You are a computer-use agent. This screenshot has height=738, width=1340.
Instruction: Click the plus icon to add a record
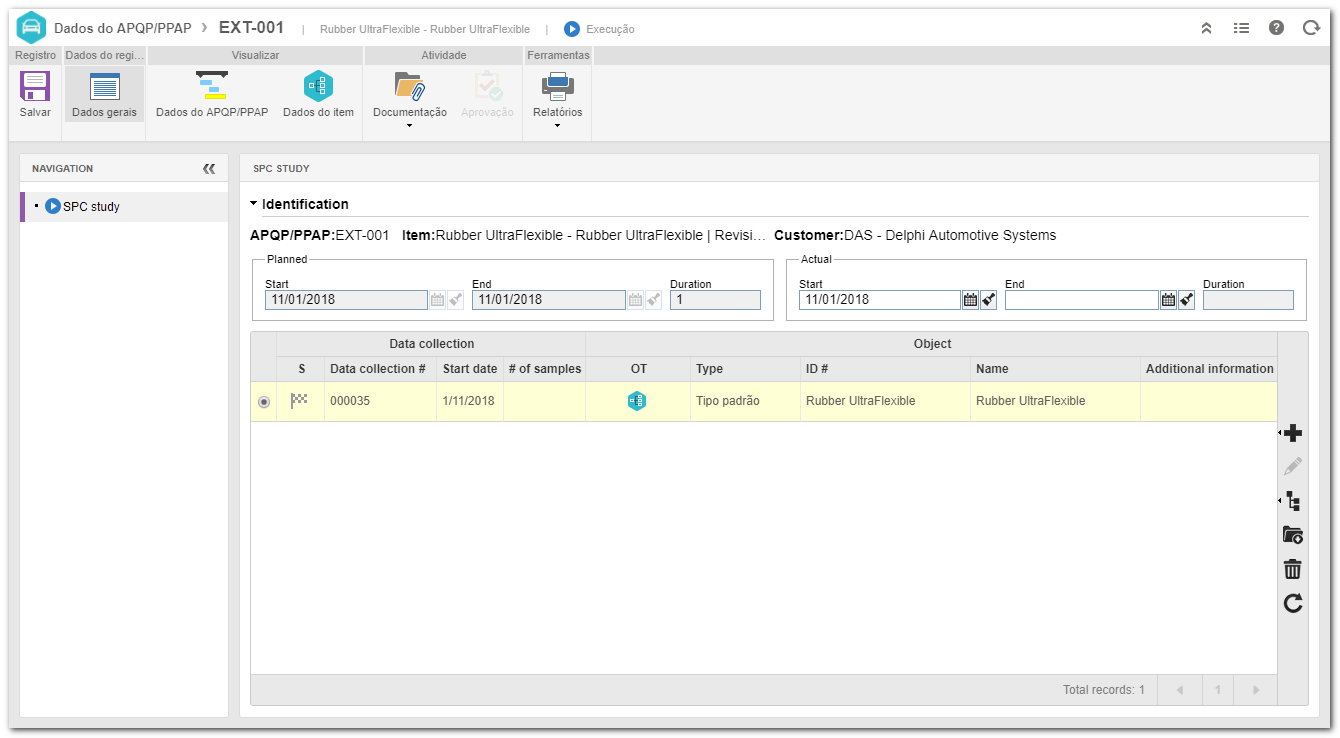coord(1293,433)
